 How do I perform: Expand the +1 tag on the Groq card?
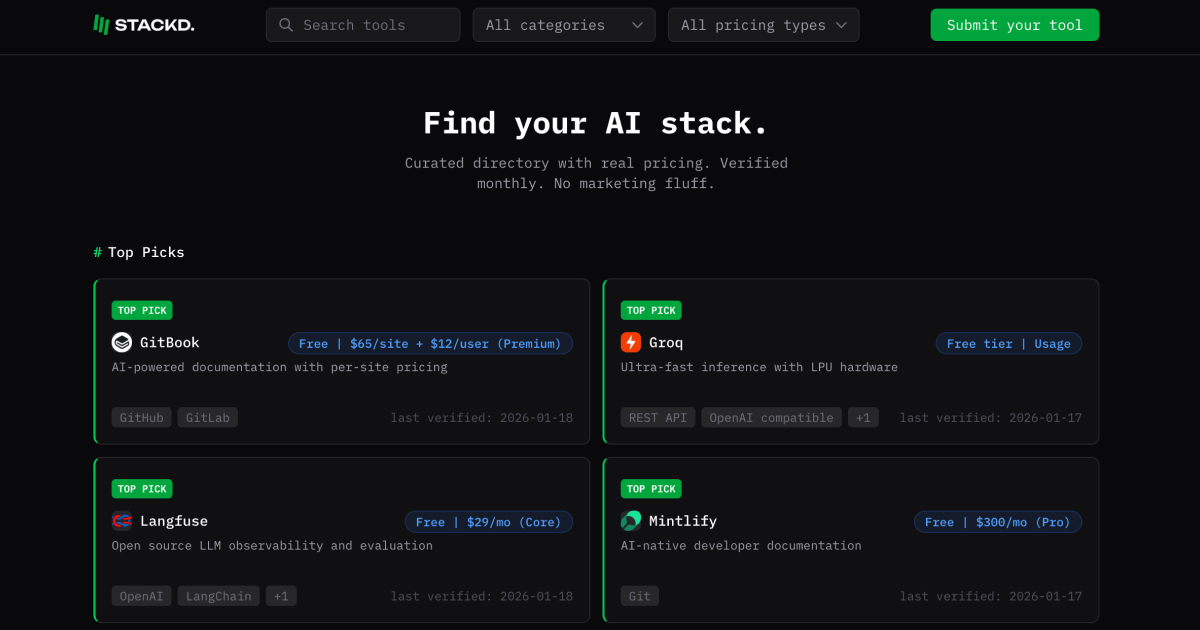point(863,417)
